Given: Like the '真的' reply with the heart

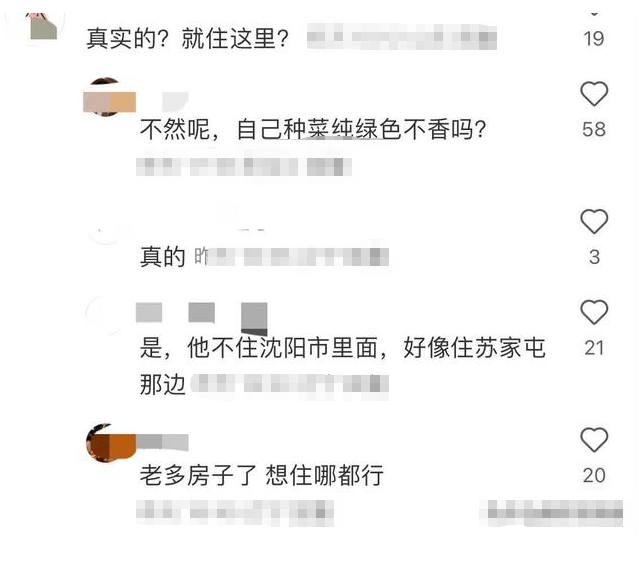Looking at the screenshot, I should coord(594,221).
